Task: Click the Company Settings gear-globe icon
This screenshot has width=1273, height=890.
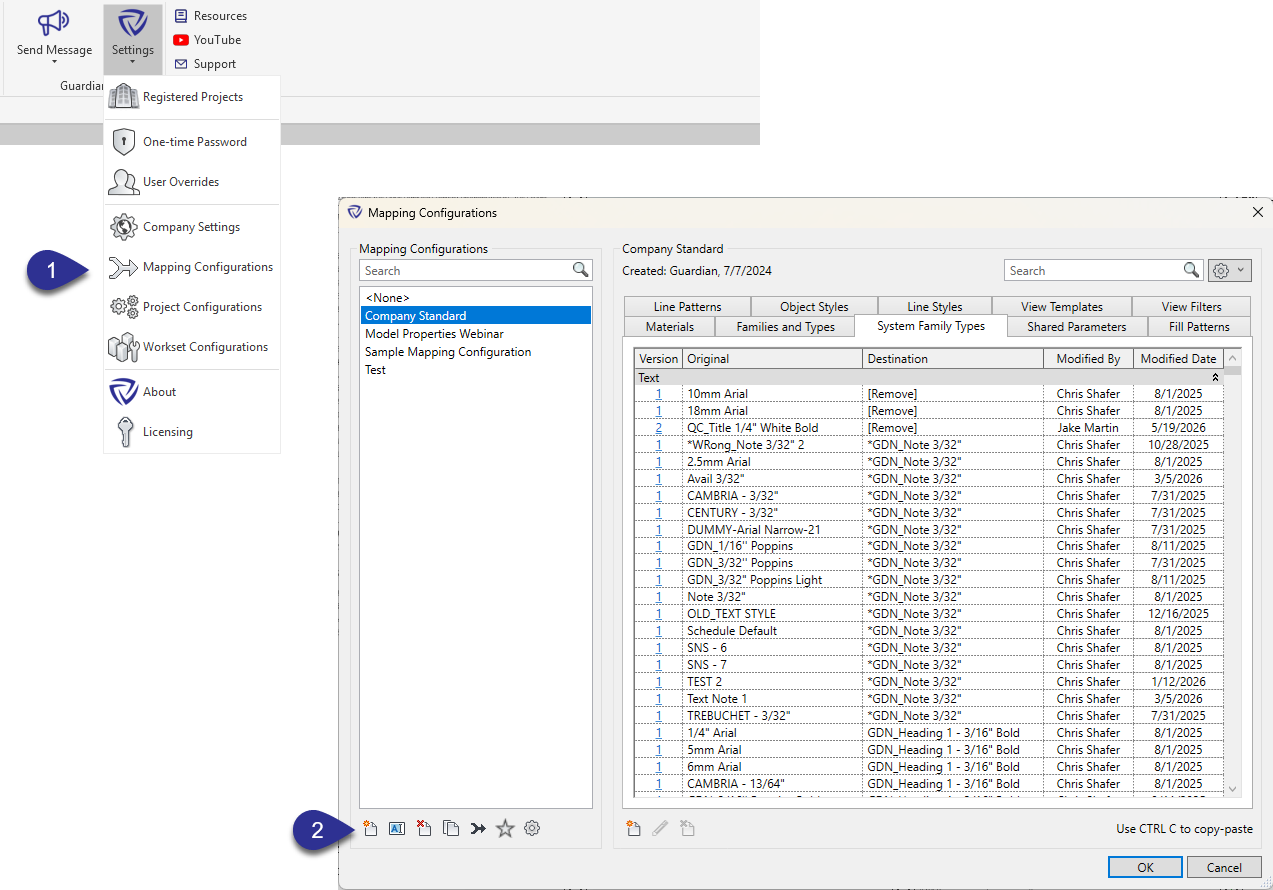Action: pyautogui.click(x=123, y=227)
